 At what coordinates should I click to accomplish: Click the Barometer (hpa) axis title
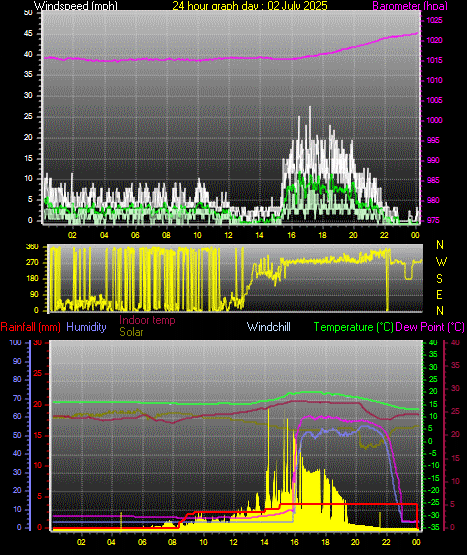coord(410,6)
